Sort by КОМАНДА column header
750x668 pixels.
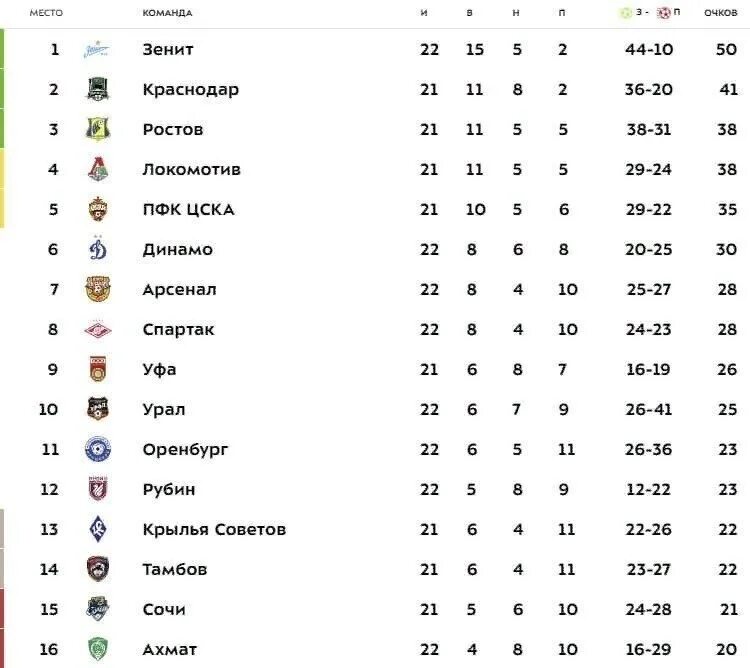click(167, 13)
